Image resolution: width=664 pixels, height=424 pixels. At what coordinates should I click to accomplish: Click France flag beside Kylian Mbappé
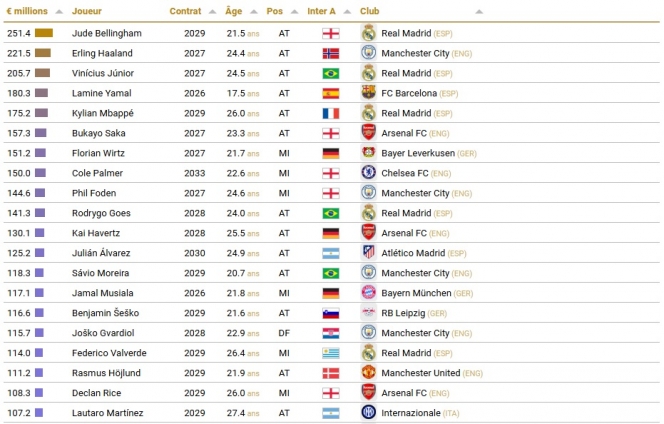[x=331, y=113]
